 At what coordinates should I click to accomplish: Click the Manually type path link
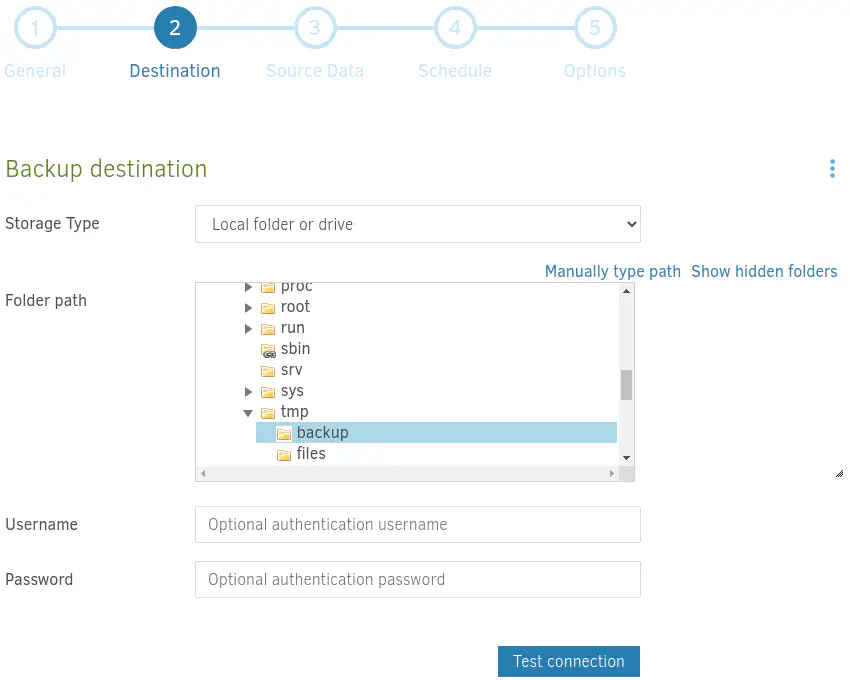[612, 271]
